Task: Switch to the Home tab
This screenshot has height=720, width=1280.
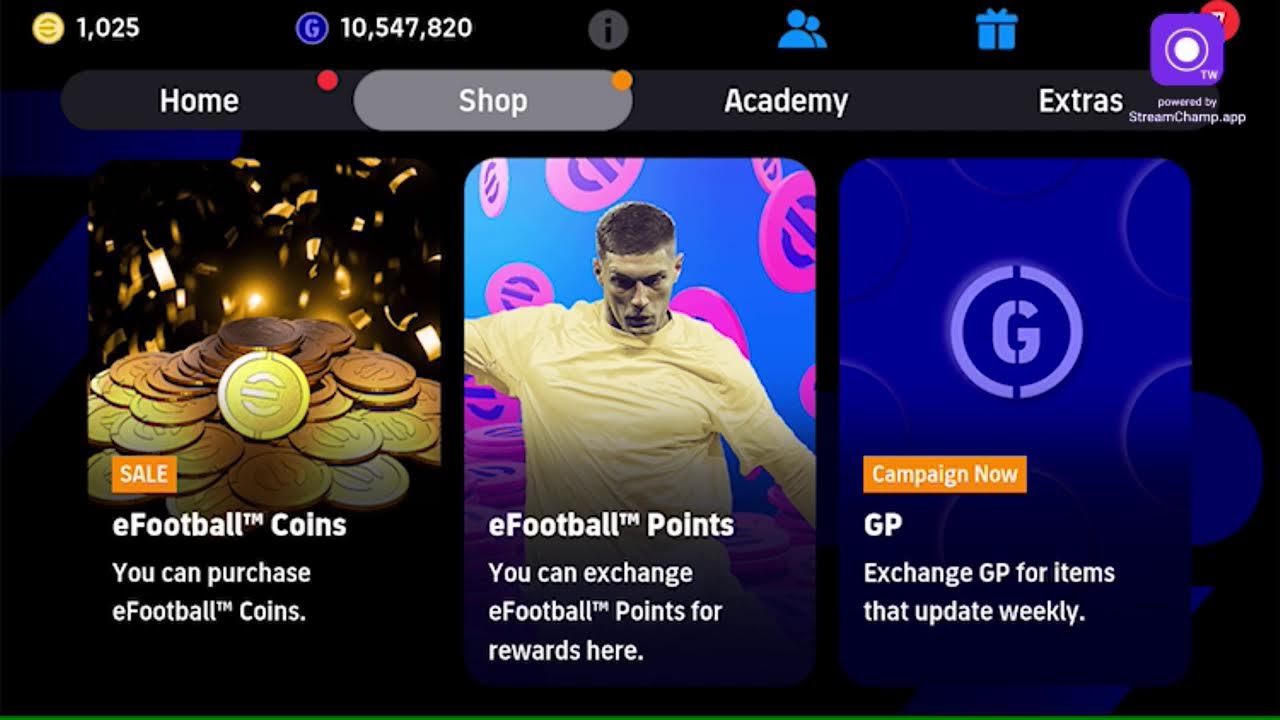Action: point(199,101)
